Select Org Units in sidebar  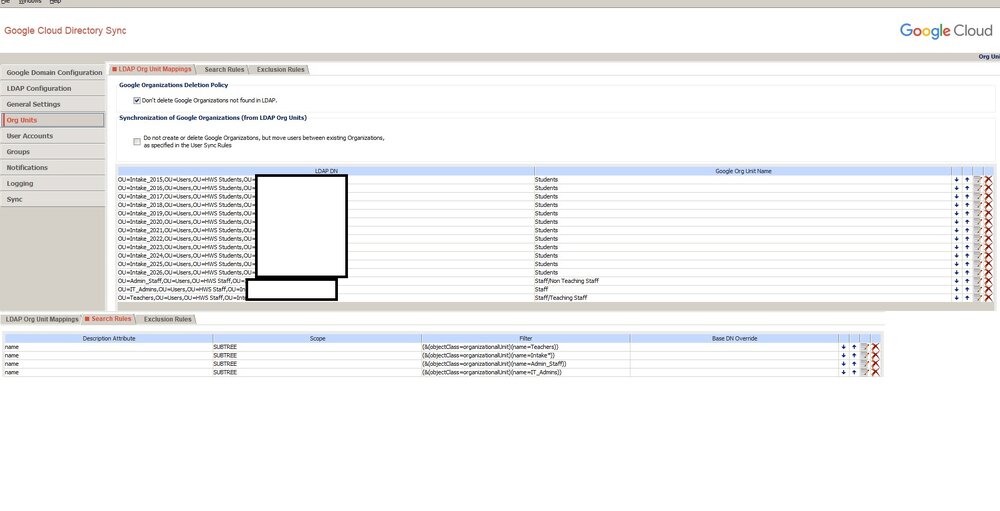pyautogui.click(x=53, y=120)
